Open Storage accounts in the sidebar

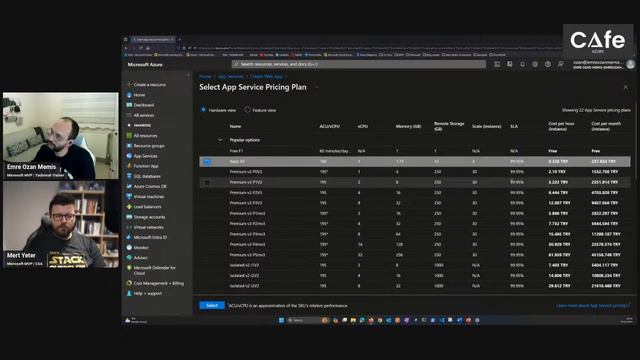pos(146,217)
